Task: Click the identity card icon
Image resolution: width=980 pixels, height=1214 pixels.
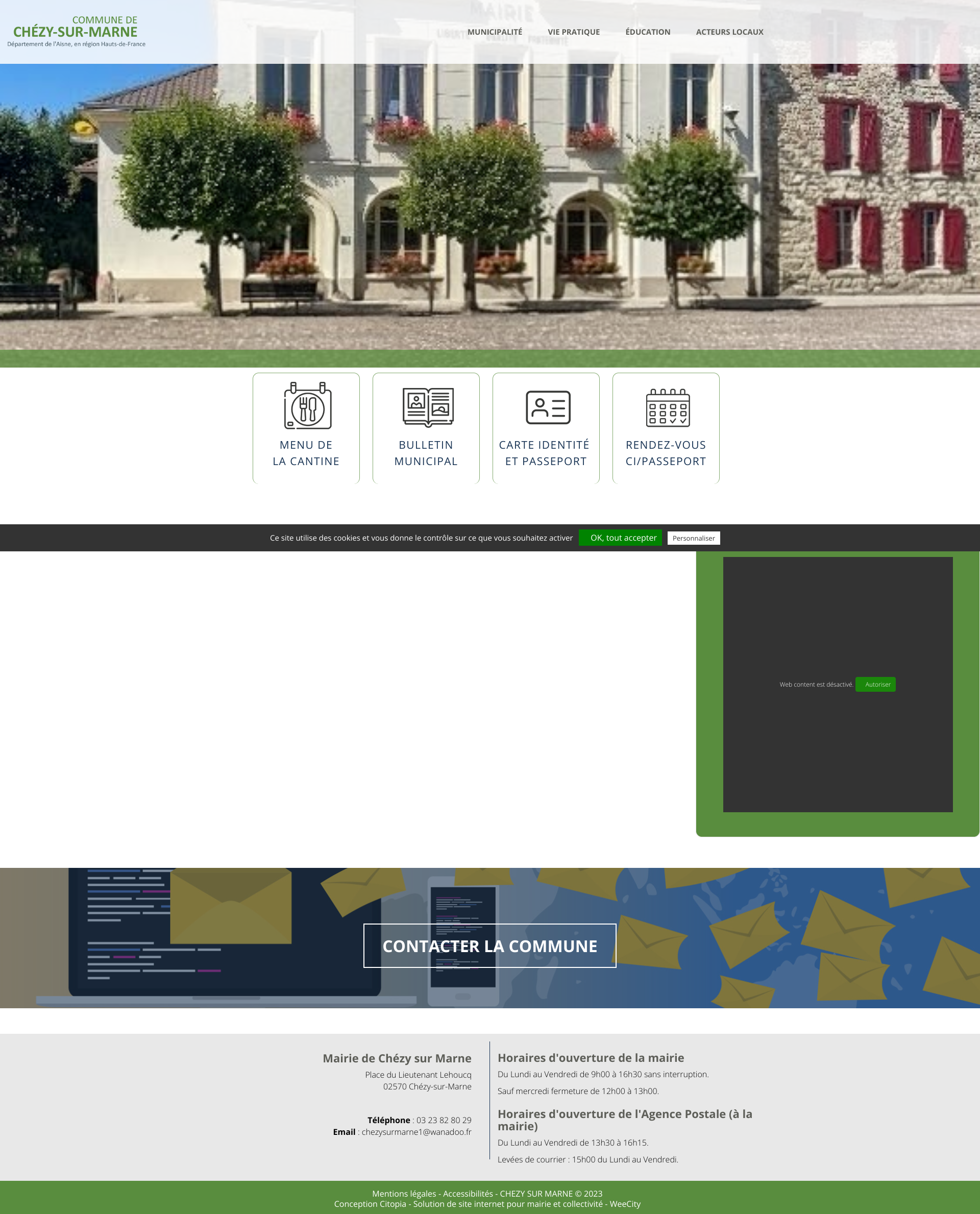Action: [548, 407]
